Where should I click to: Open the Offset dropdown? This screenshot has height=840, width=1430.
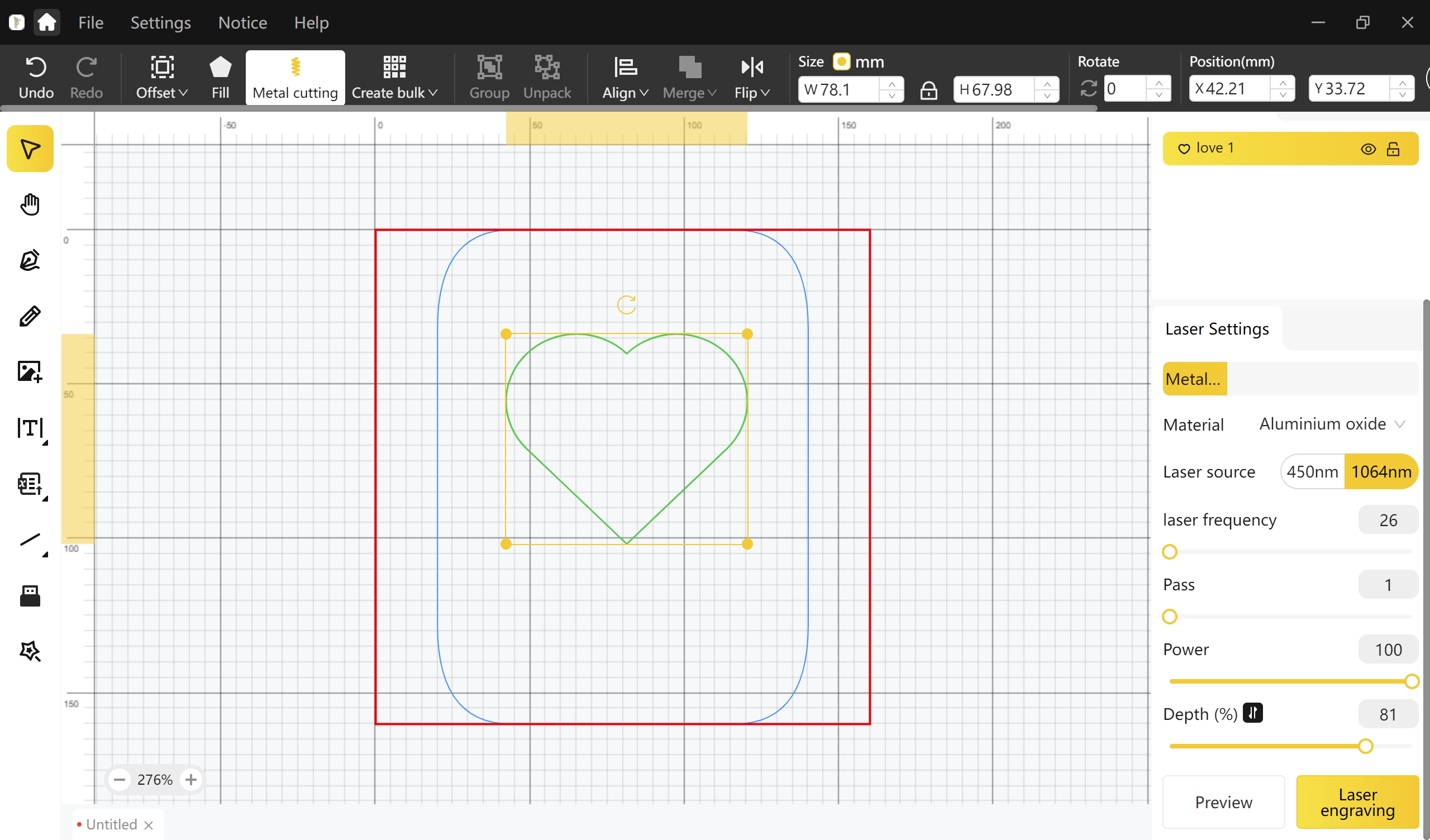pyautogui.click(x=162, y=78)
